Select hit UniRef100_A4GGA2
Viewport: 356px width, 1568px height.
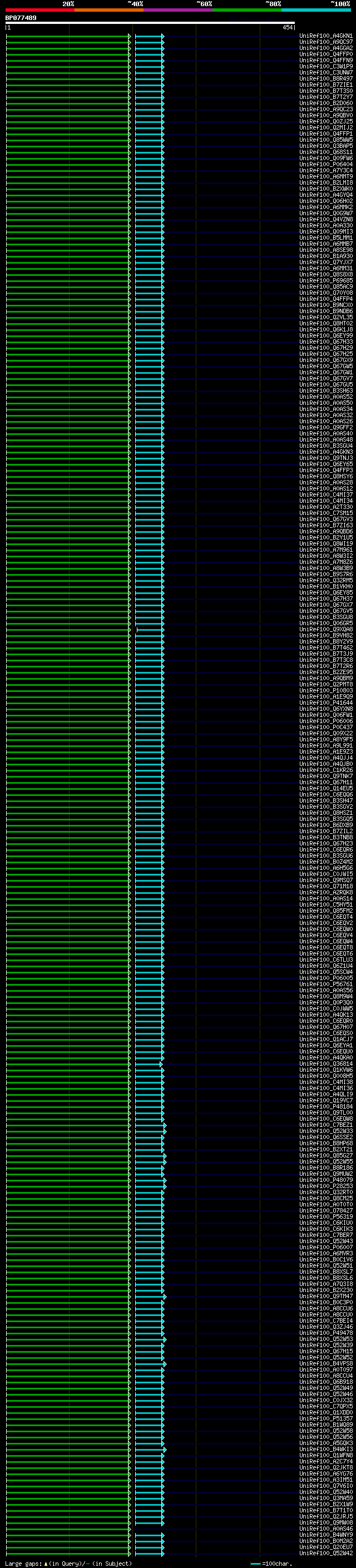[325, 48]
